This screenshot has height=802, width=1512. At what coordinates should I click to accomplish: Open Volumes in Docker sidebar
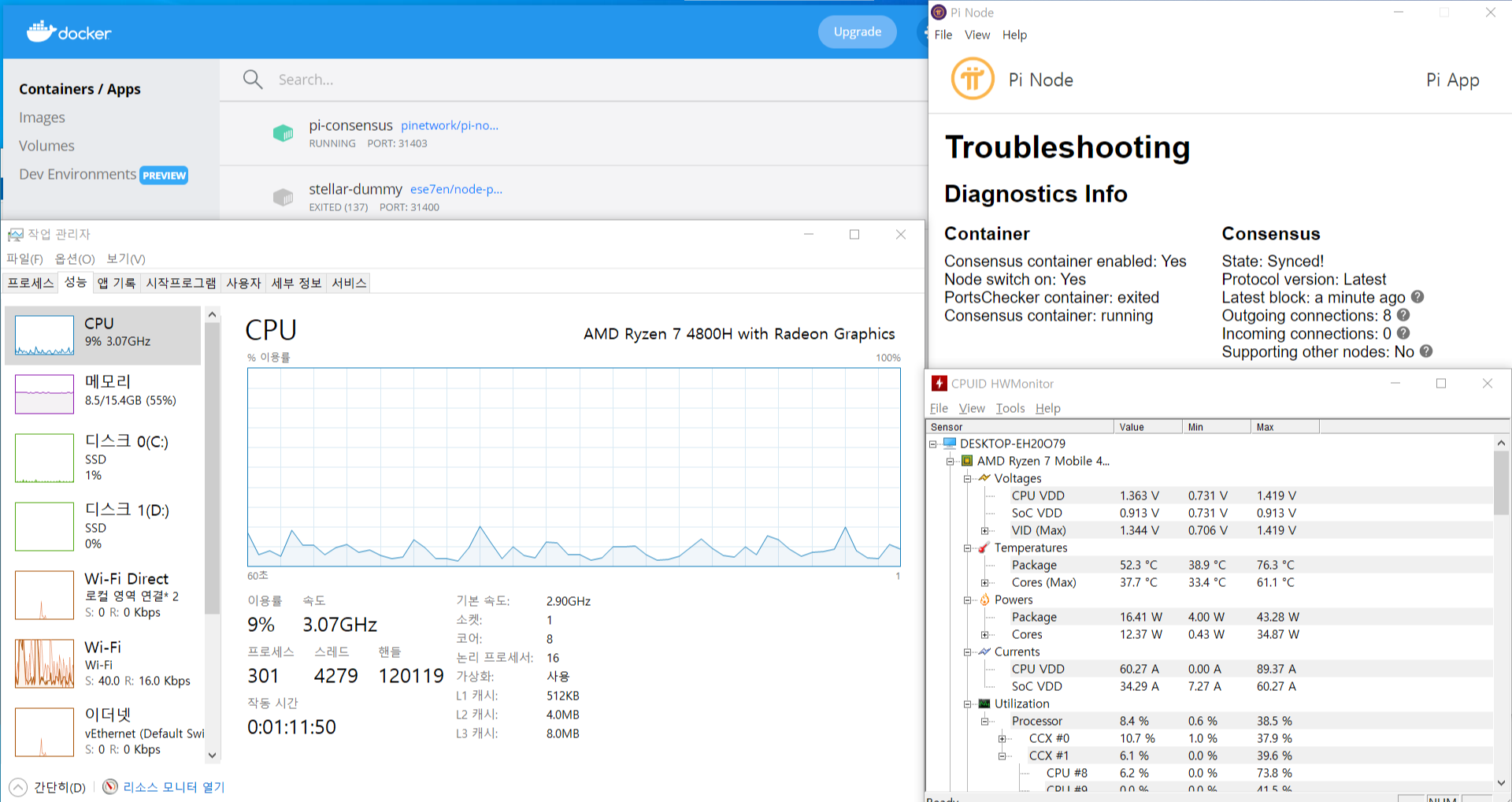[46, 146]
